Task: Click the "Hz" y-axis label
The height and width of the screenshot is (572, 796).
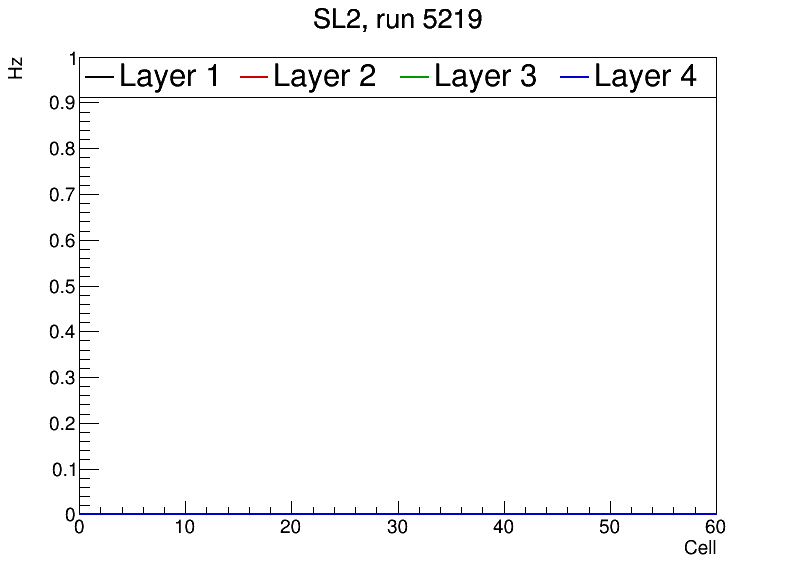Action: click(x=16, y=68)
